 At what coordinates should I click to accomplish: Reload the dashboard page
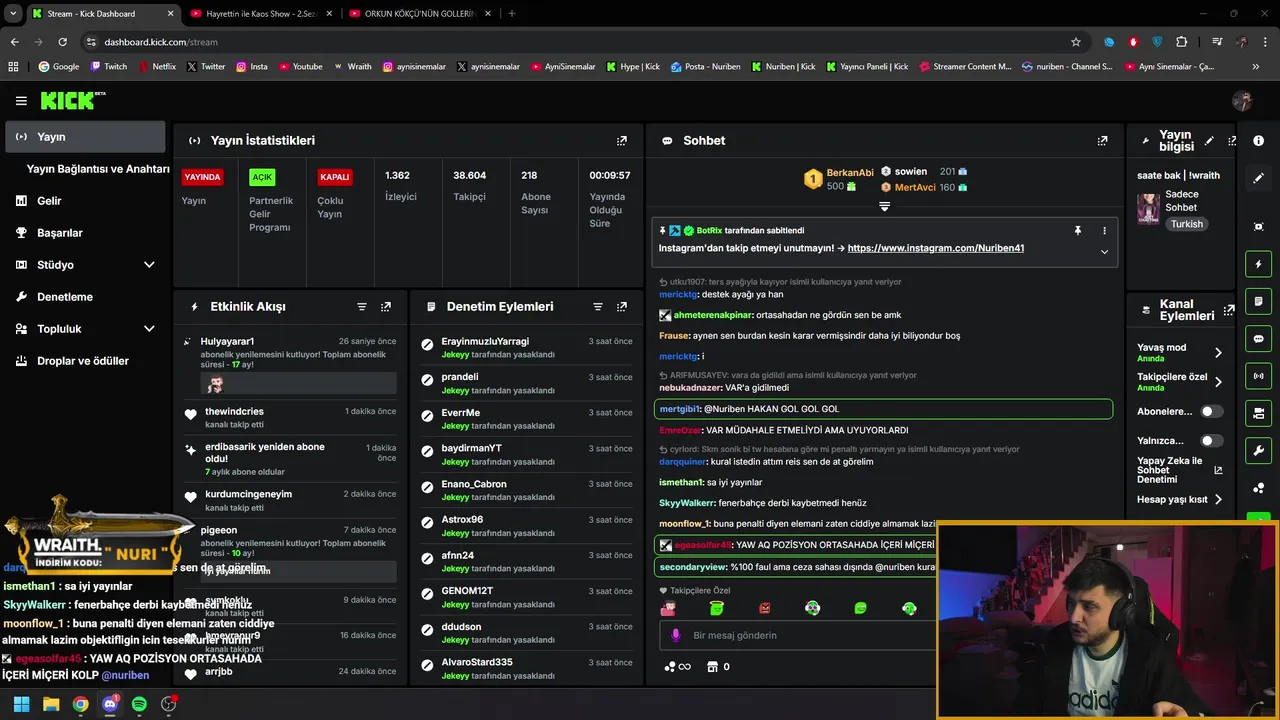(62, 42)
